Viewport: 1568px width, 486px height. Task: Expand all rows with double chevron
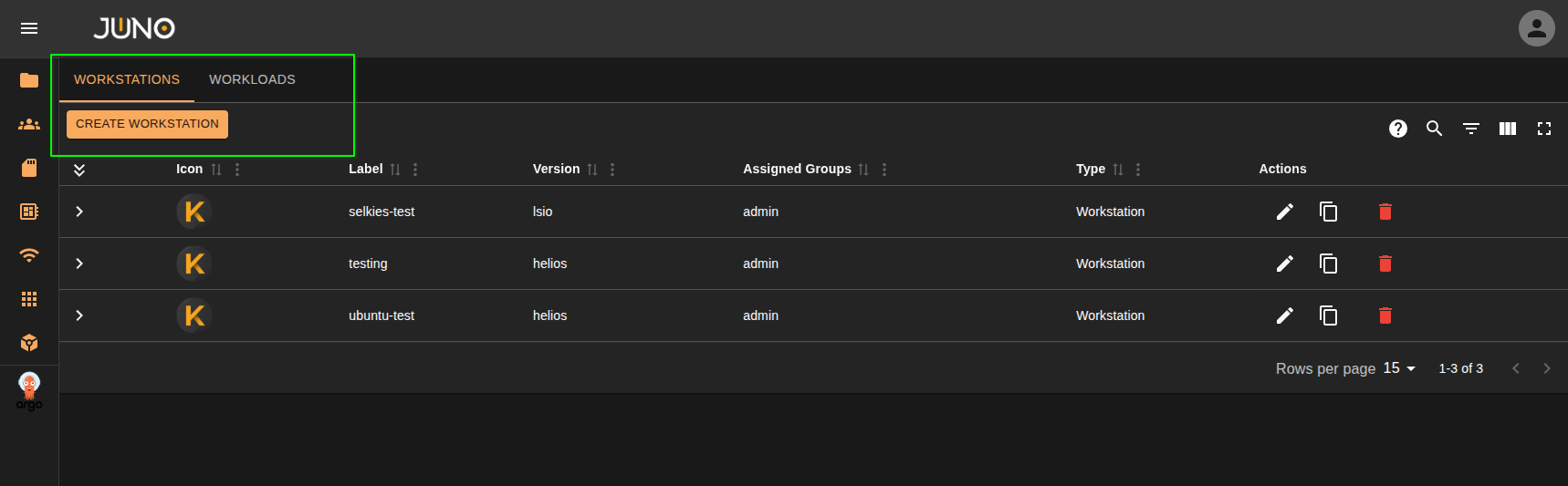pyautogui.click(x=79, y=170)
